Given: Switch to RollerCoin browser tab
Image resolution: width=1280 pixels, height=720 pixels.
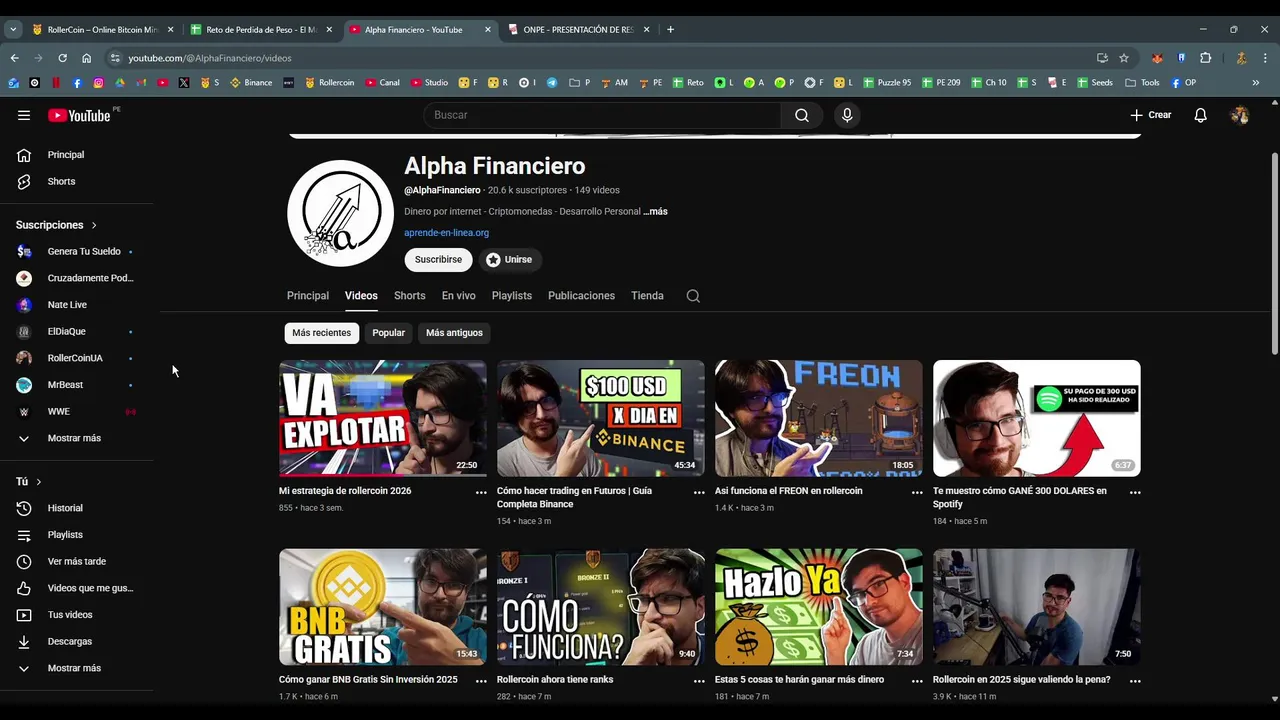Looking at the screenshot, I should click(103, 30).
